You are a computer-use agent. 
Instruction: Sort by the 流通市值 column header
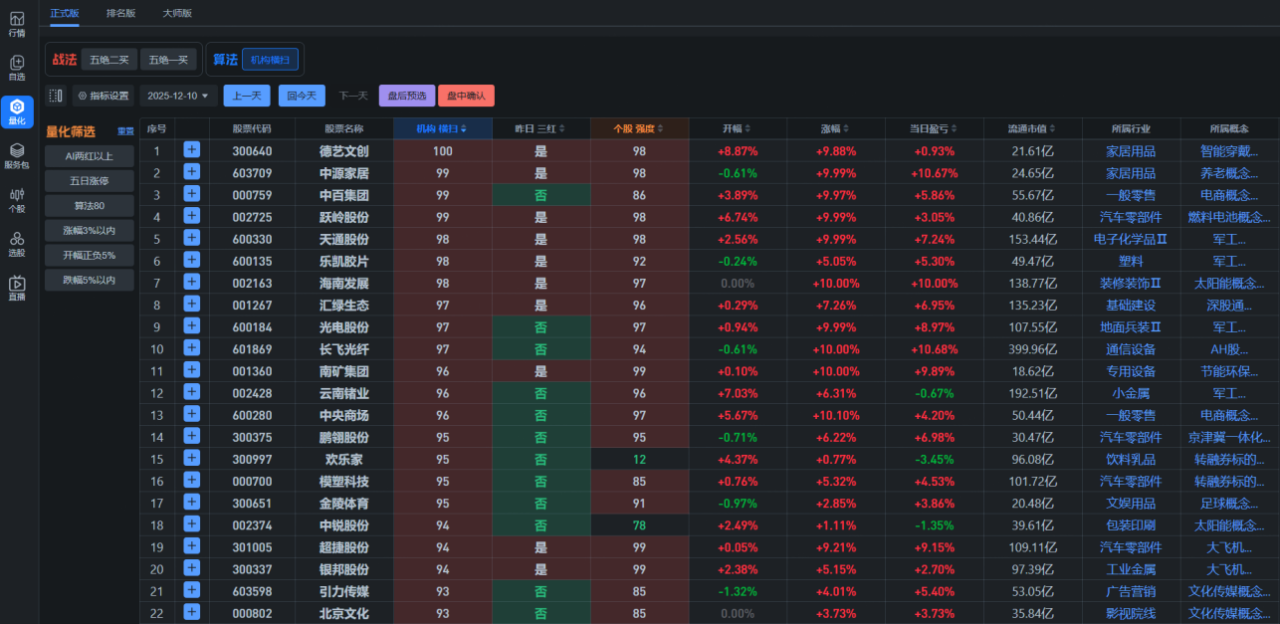click(1032, 129)
